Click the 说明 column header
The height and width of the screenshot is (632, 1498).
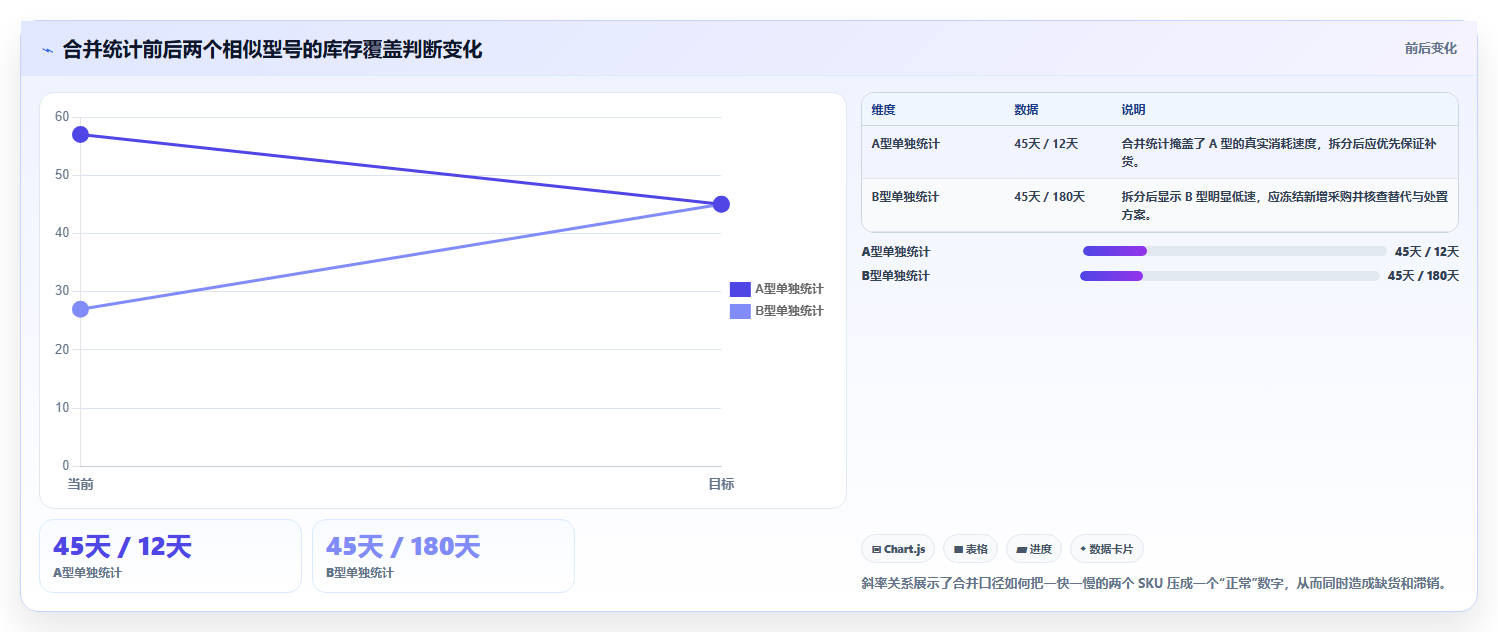point(1133,110)
